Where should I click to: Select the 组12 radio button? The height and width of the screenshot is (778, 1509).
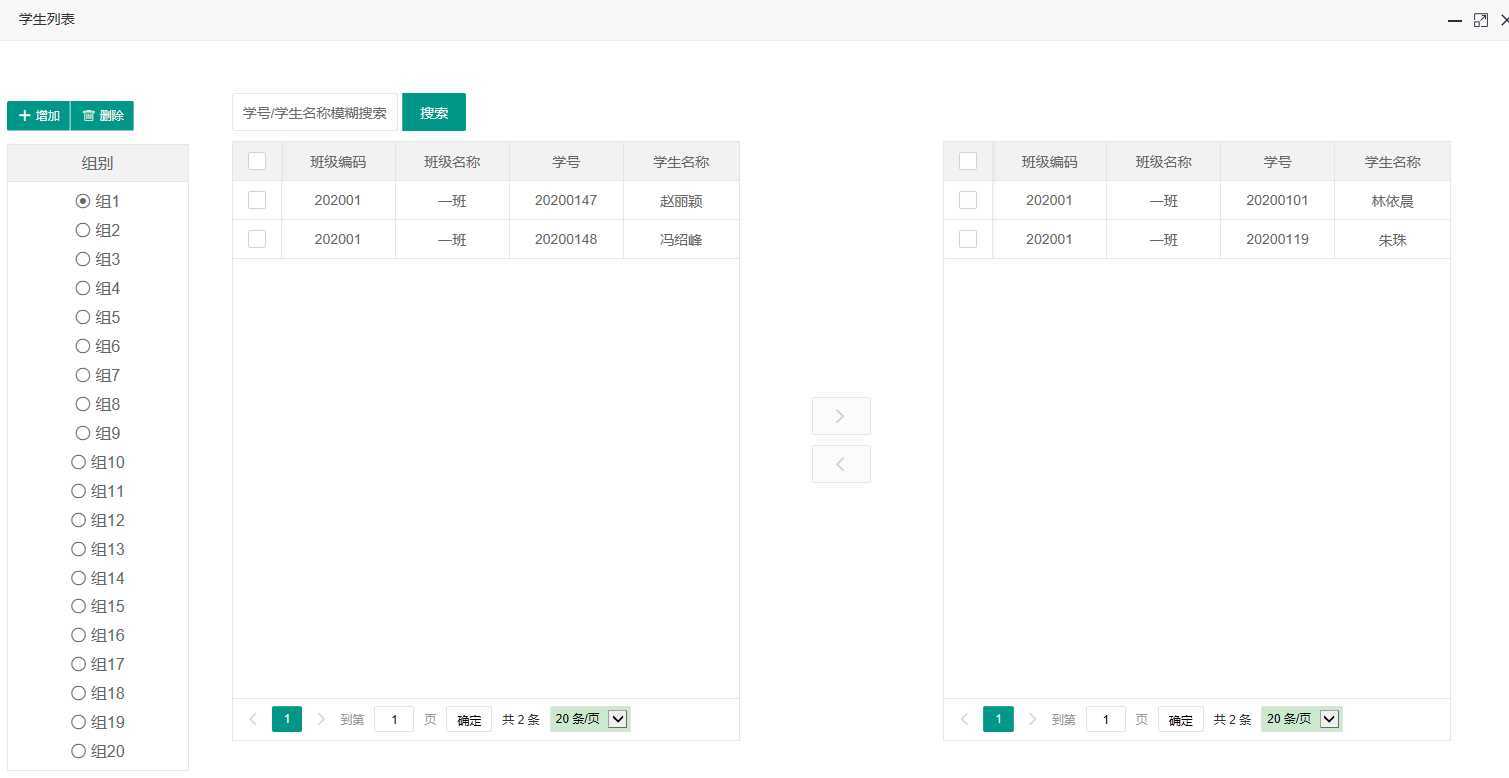click(x=79, y=520)
